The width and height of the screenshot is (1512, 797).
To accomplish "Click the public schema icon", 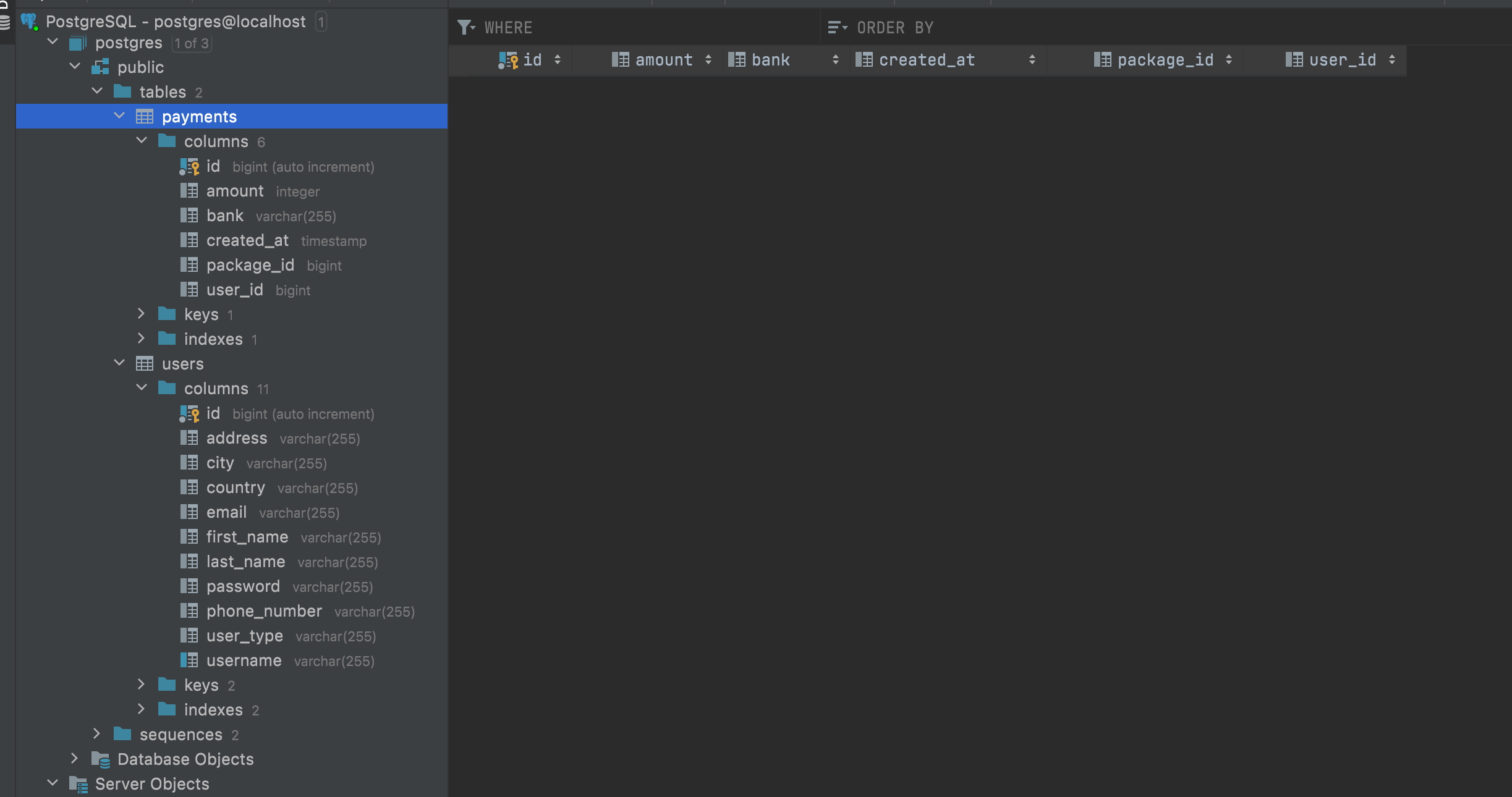I will [x=101, y=67].
